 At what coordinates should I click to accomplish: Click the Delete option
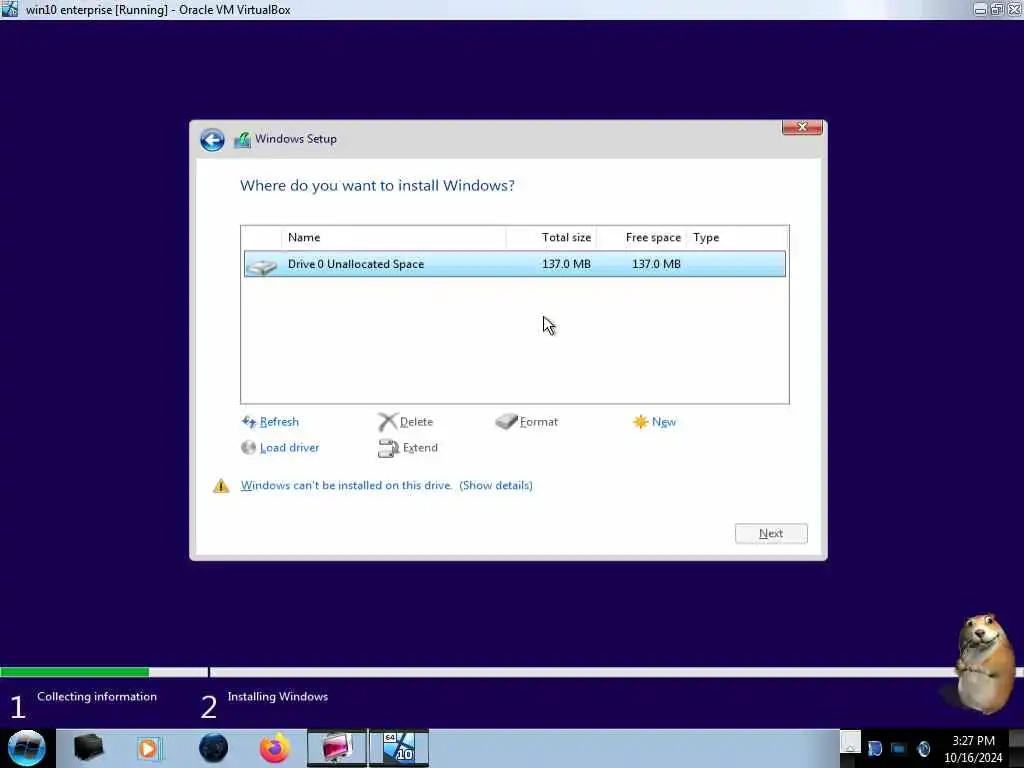click(x=416, y=422)
